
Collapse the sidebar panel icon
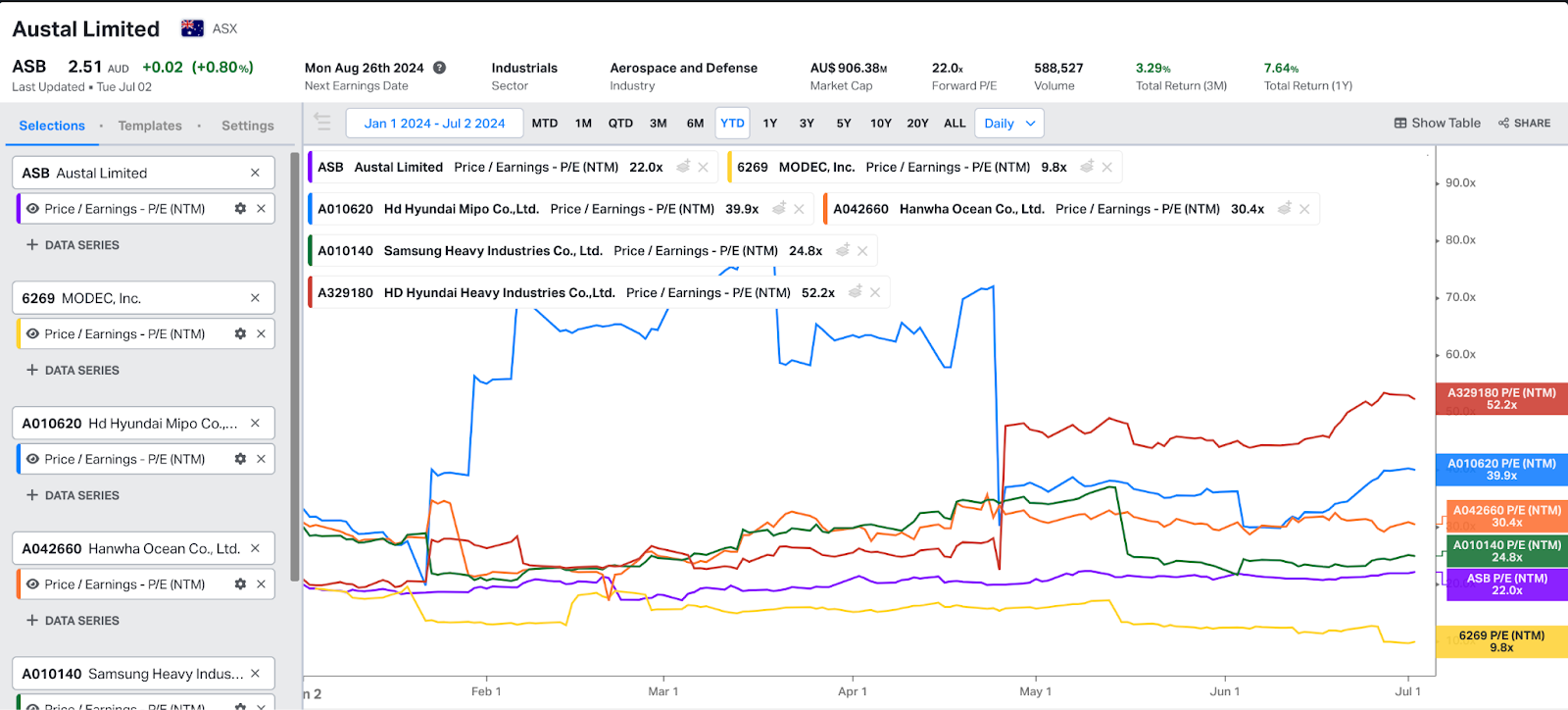(322, 123)
